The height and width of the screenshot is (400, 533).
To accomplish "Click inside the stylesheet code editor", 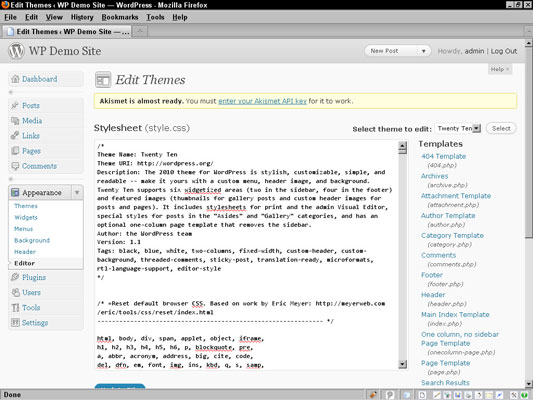I will pos(246,255).
